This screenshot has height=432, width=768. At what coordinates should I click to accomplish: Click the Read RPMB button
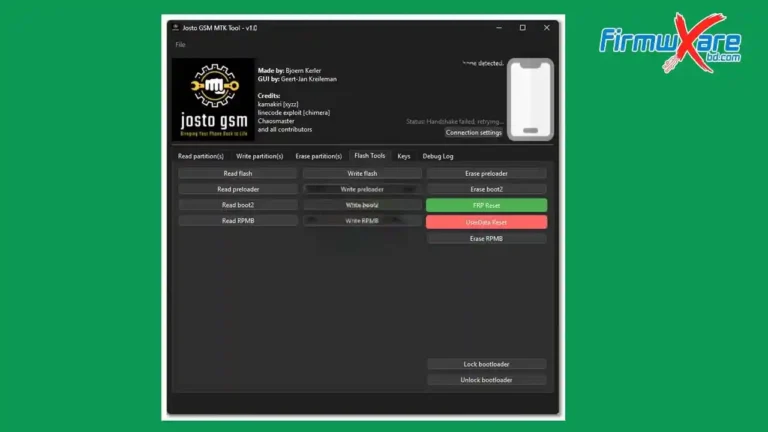point(238,220)
